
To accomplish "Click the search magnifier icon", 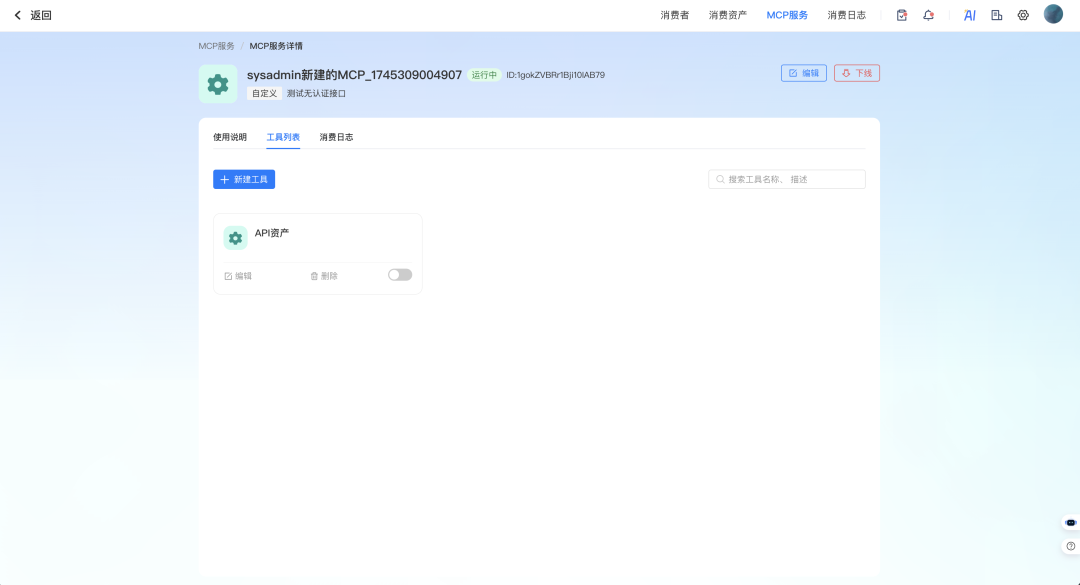I will (x=720, y=179).
